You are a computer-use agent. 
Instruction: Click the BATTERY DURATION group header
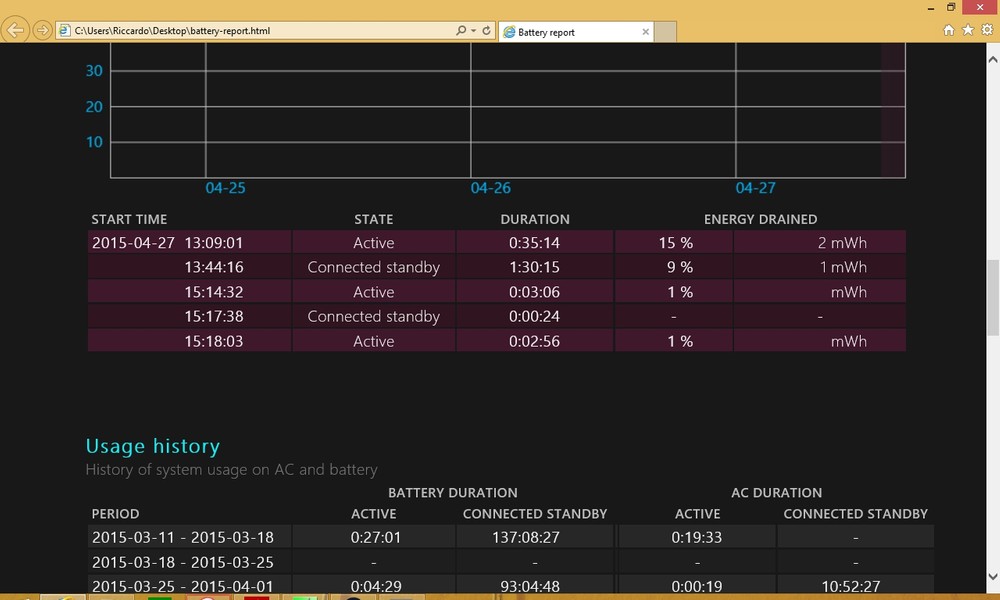453,493
